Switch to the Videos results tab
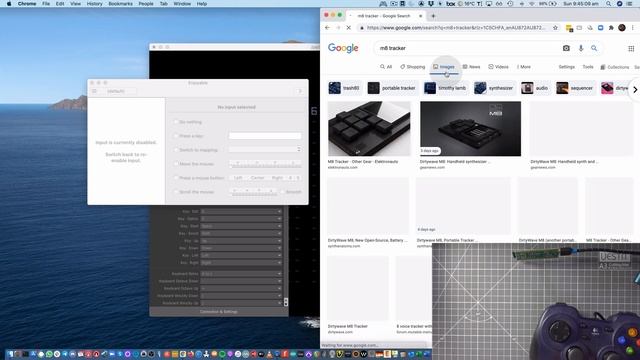Screen dimensions: 640x360 coord(498,67)
